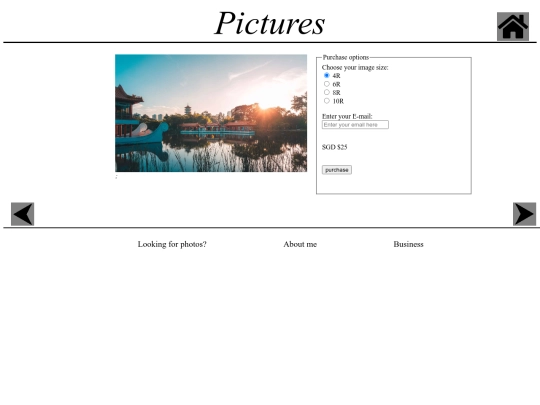This screenshot has width=540, height=405.
Task: Select the 4R image size
Action: [x=326, y=75]
